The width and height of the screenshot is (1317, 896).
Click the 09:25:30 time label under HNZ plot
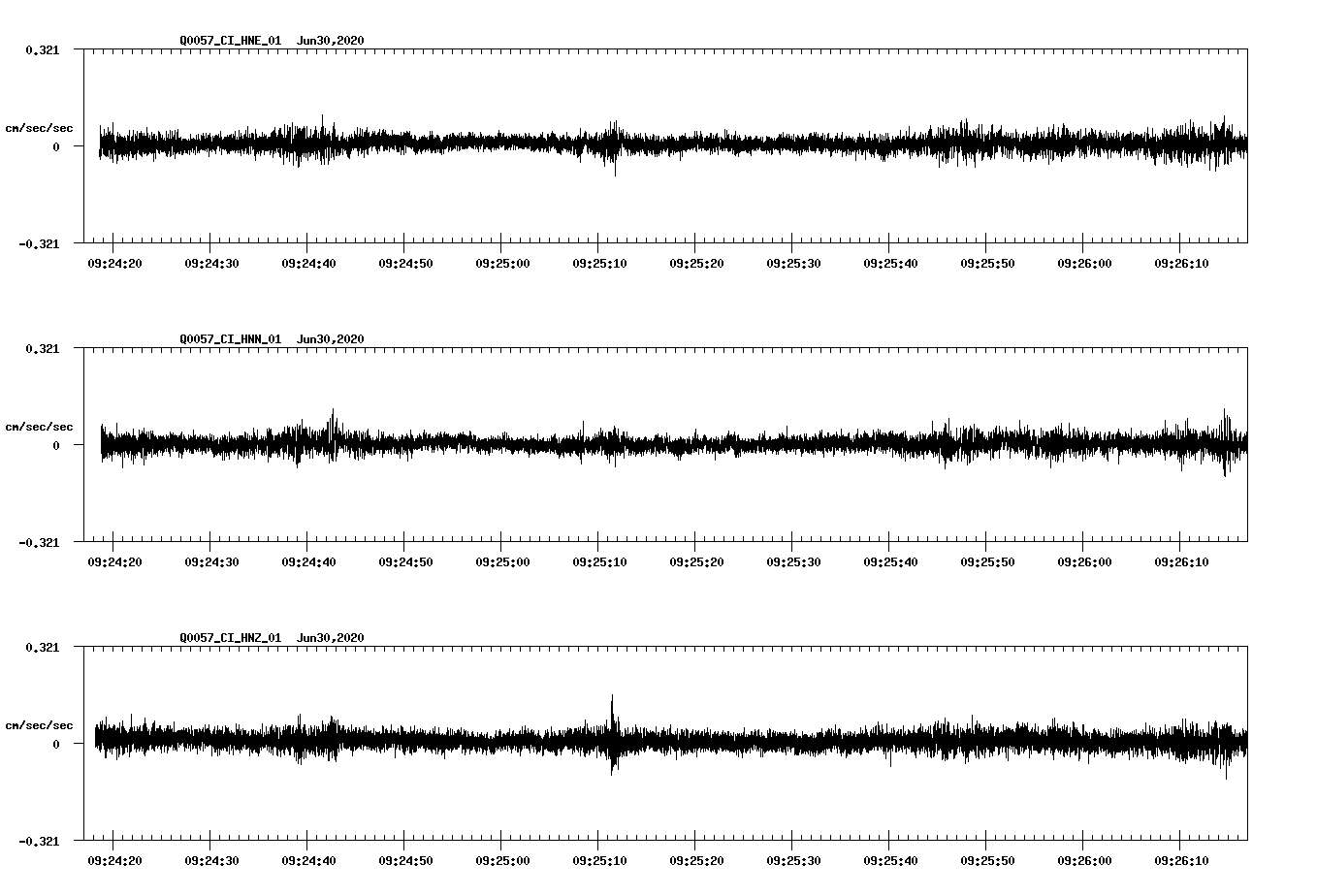click(793, 861)
